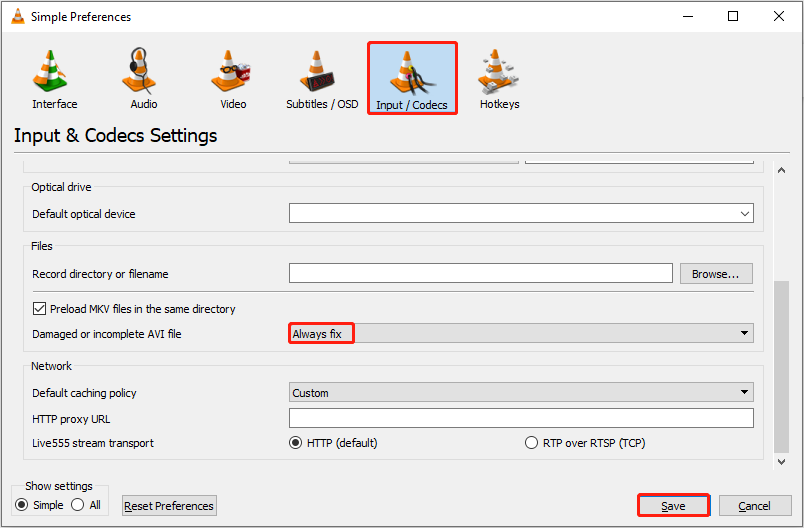The height and width of the screenshot is (528, 804).
Task: Minimize the Simple Preferences window
Action: [x=688, y=16]
